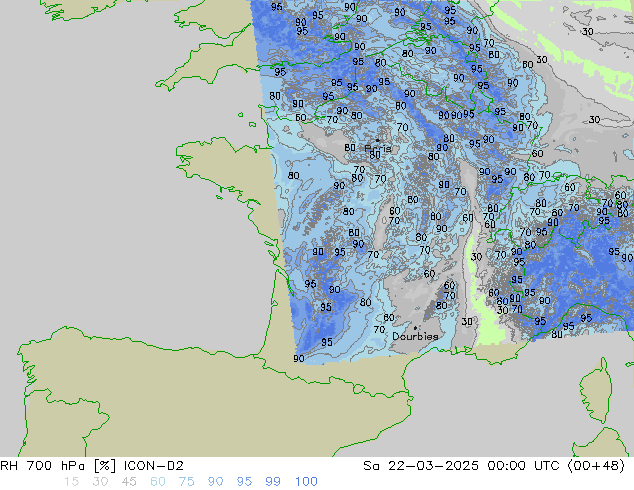This screenshot has width=634, height=490.
Task: Select the Dourbies city label
Action: pyautogui.click(x=415, y=337)
